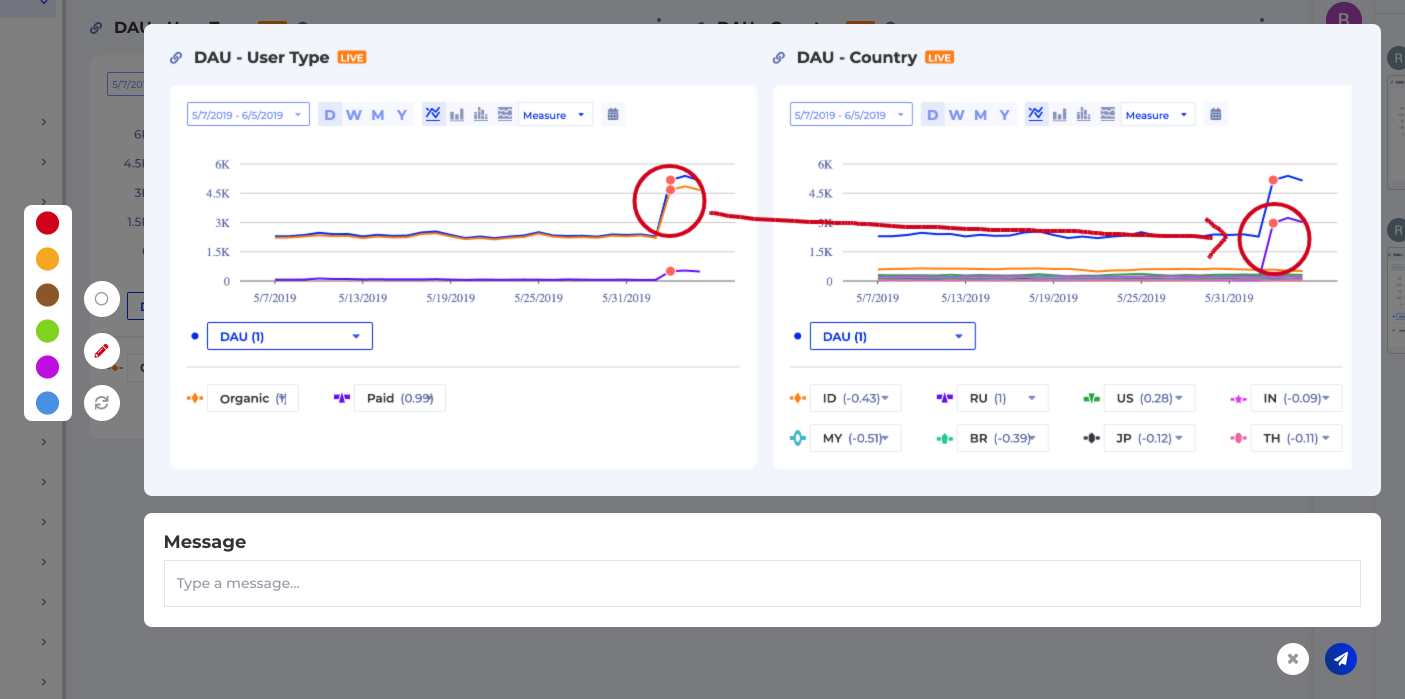Viewport: 1405px width, 699px height.
Task: Open date range dropdown in DAU - Country
Action: [851, 115]
